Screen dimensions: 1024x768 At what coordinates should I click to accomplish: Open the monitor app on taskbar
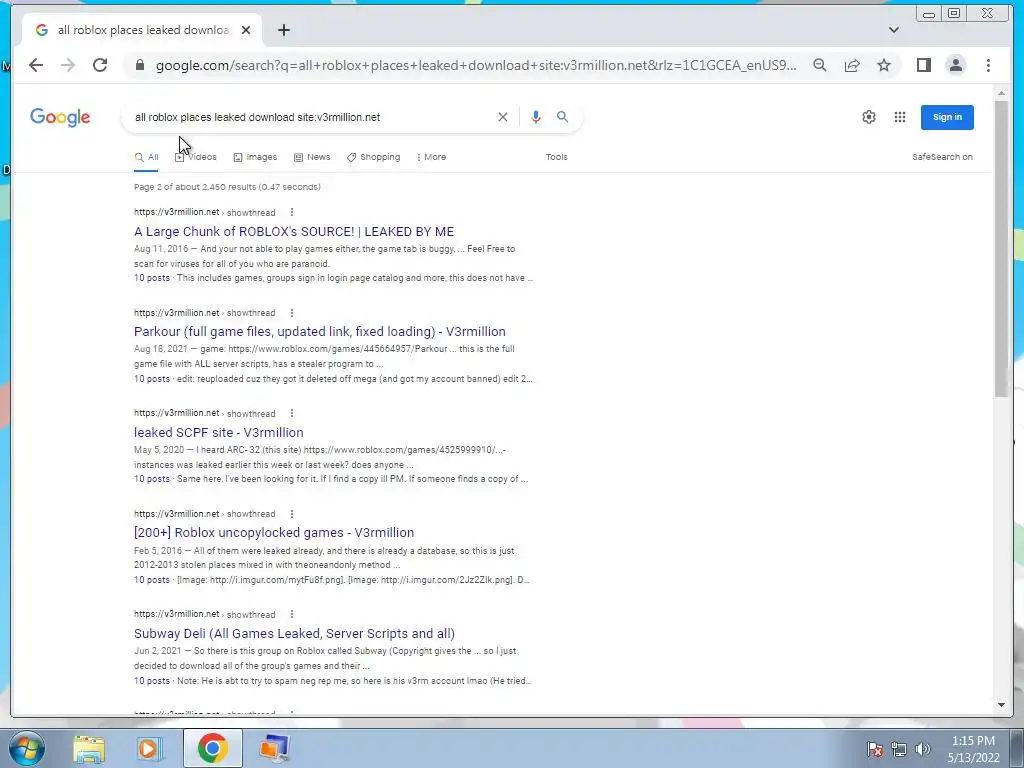tap(274, 748)
